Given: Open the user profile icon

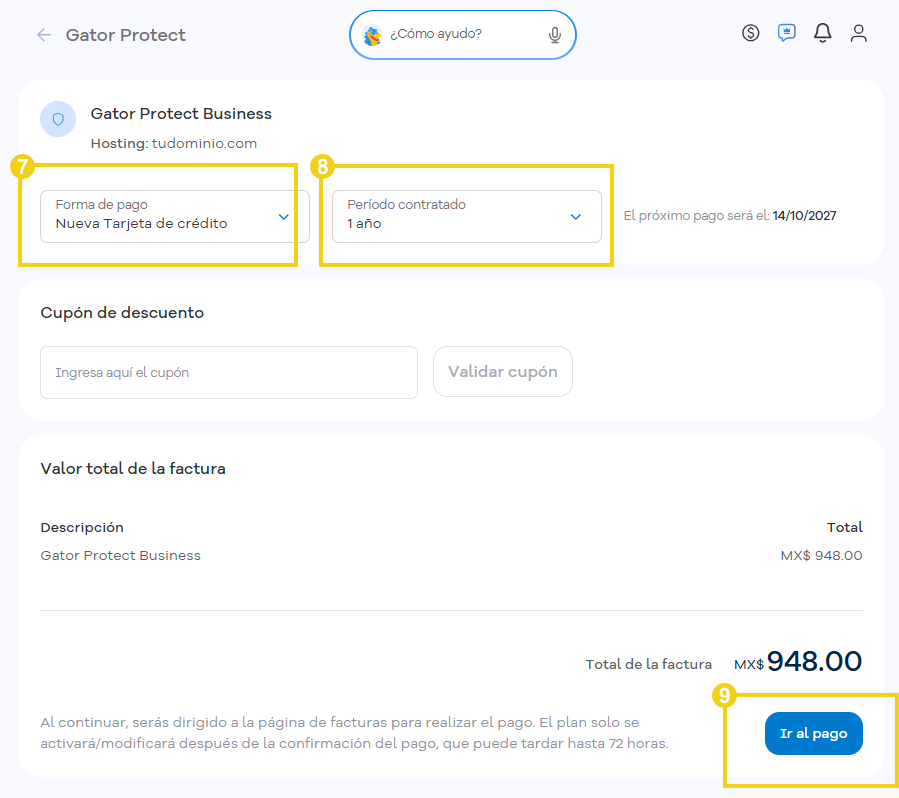Looking at the screenshot, I should (x=858, y=33).
